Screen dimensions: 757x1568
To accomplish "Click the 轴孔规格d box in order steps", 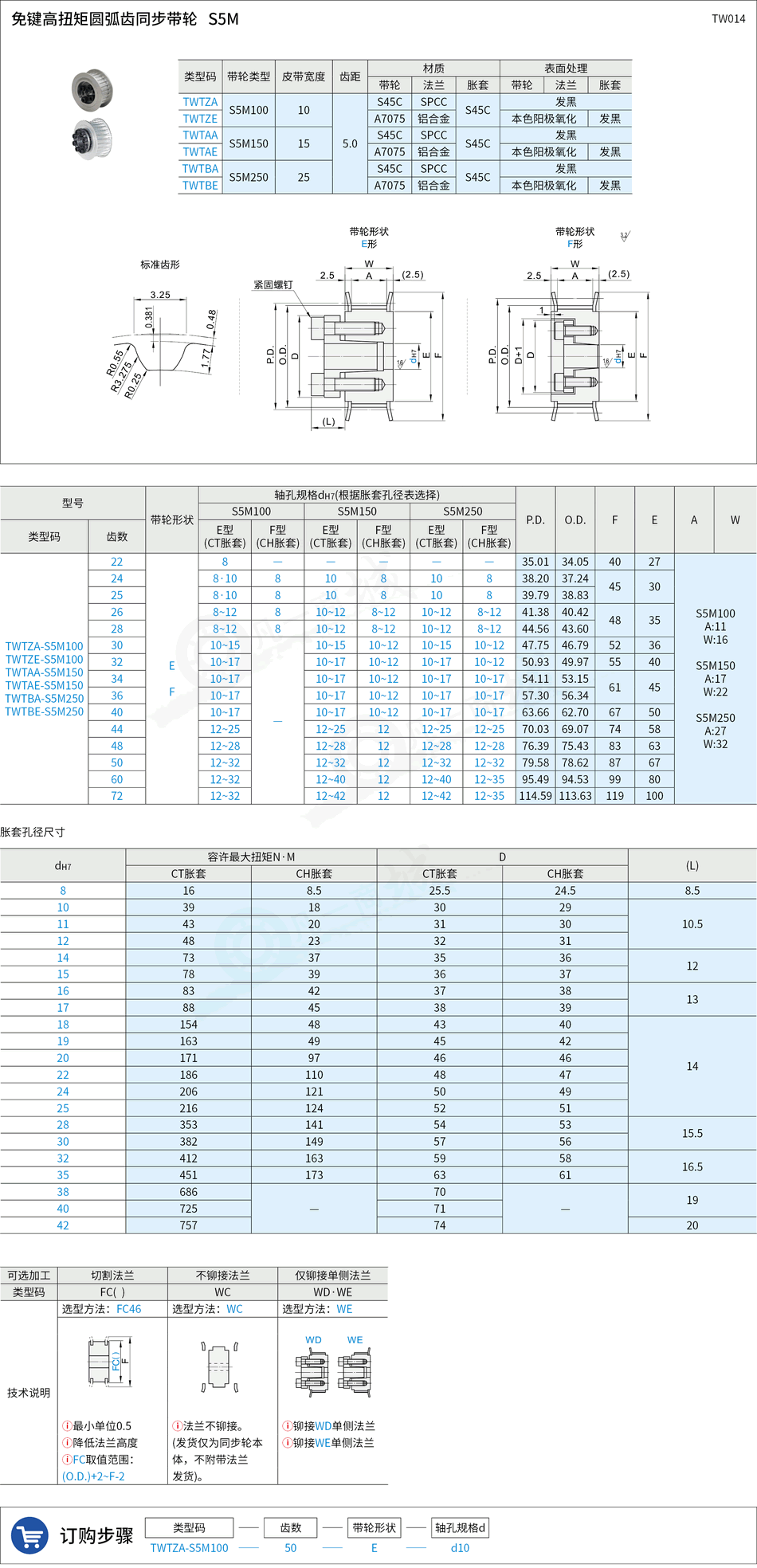I will (x=460, y=1527).
